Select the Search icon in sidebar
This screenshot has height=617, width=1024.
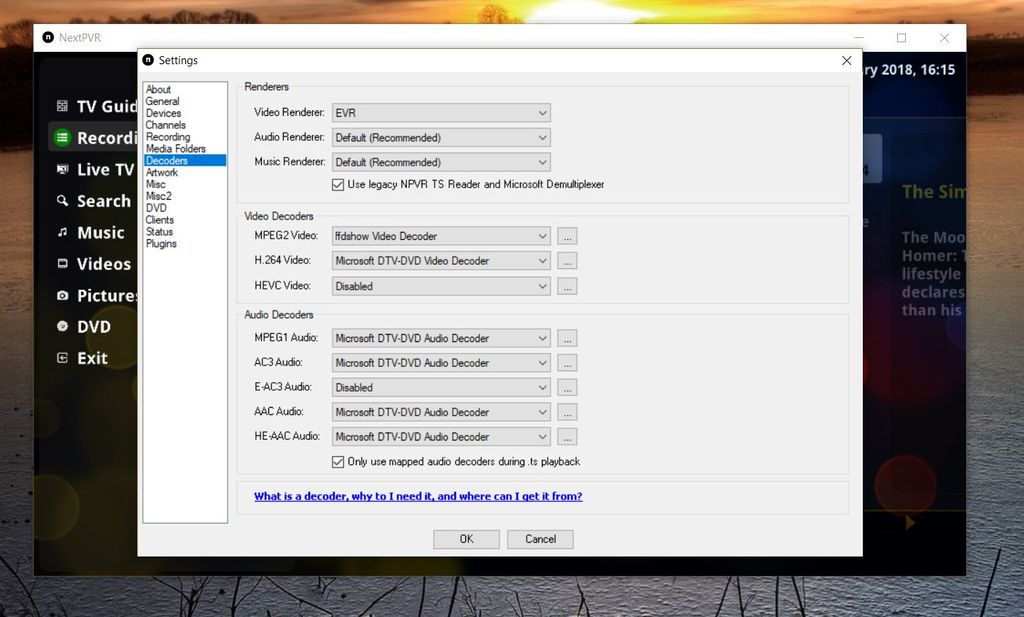pos(62,201)
